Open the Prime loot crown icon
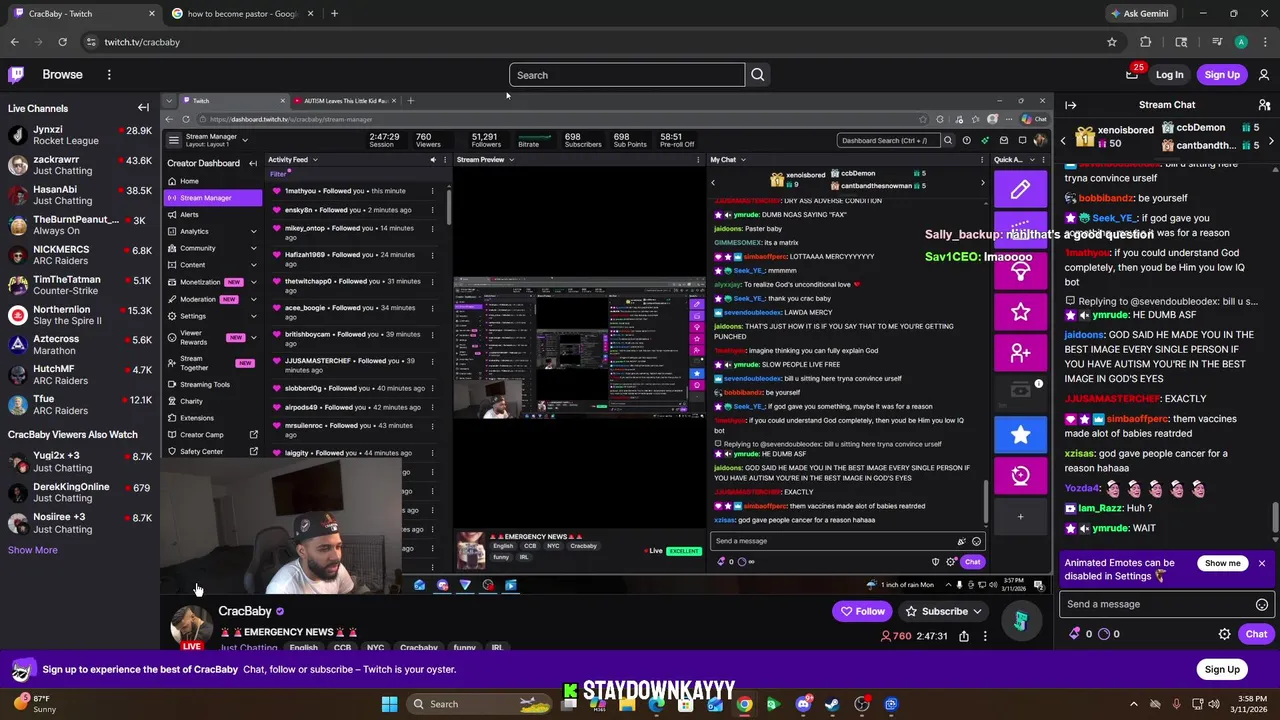Screen dimensions: 1280x720 1132,74
